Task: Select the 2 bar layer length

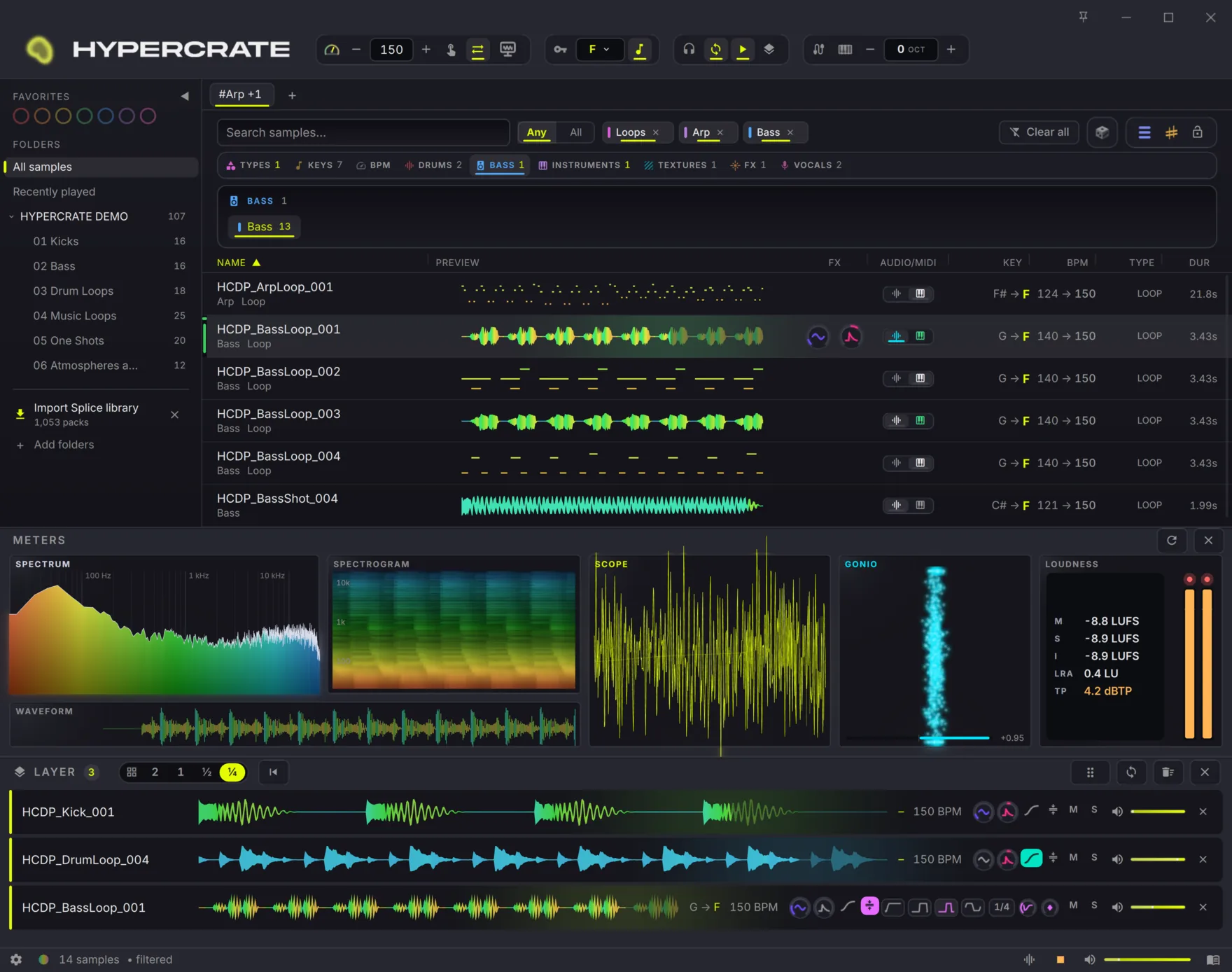Action: [155, 772]
